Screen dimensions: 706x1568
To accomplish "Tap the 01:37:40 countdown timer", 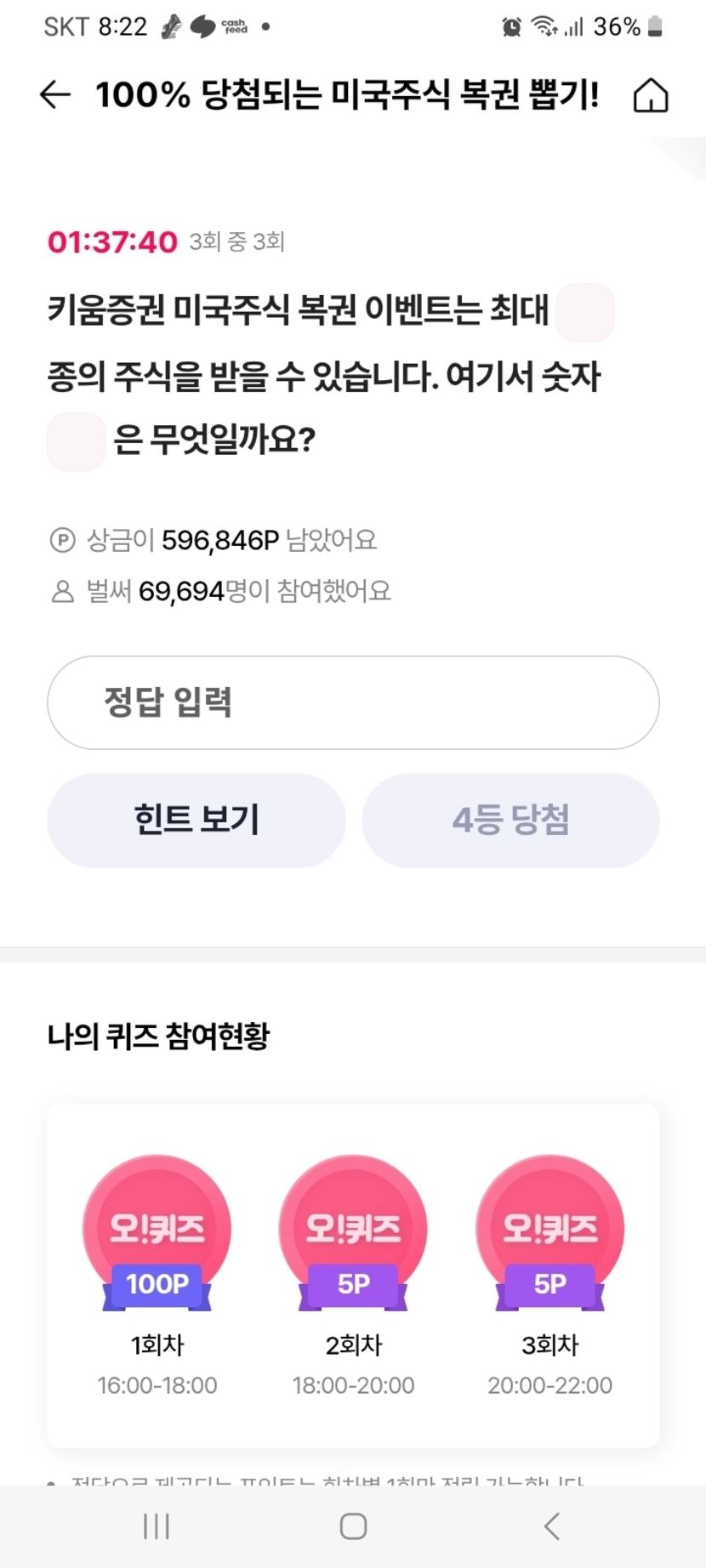I will 112,242.
